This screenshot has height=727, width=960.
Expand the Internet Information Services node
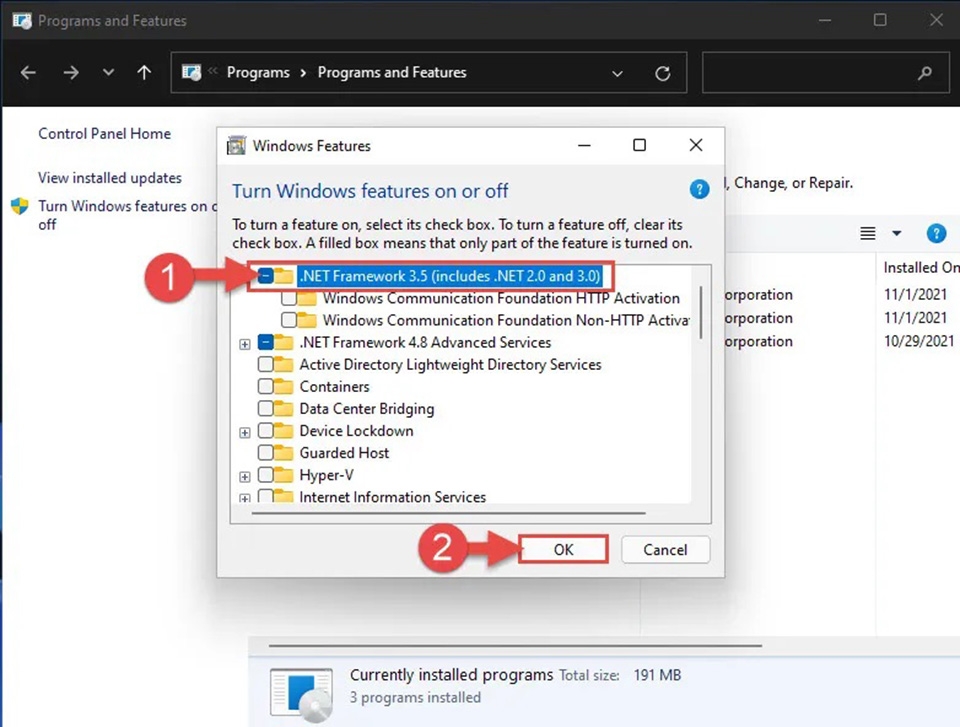(x=245, y=497)
